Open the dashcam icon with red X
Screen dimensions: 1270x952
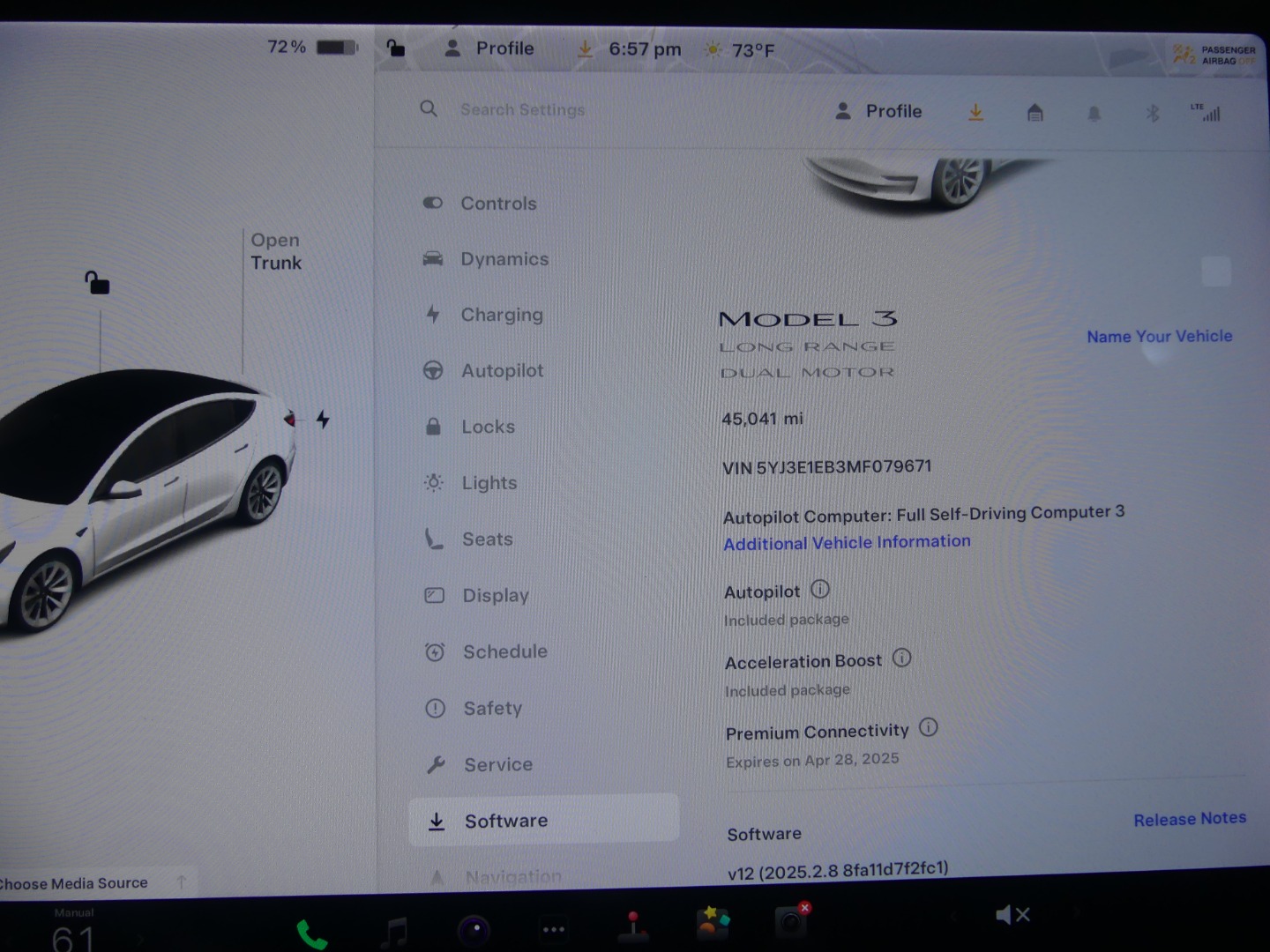pyautogui.click(x=791, y=921)
